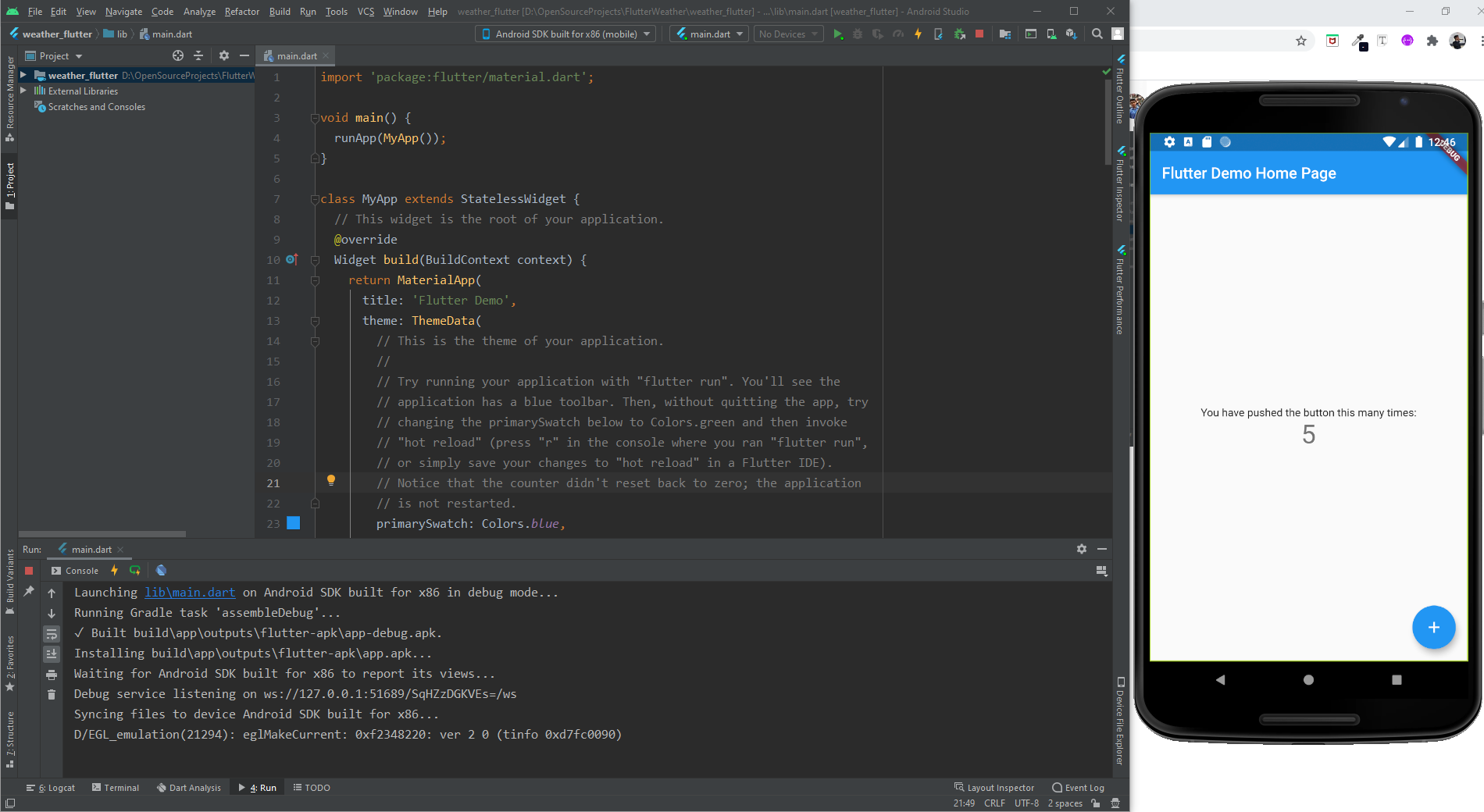The image size is (1484, 812).
Task: Stop the running app with the red square in the top toolbar
Action: click(979, 34)
